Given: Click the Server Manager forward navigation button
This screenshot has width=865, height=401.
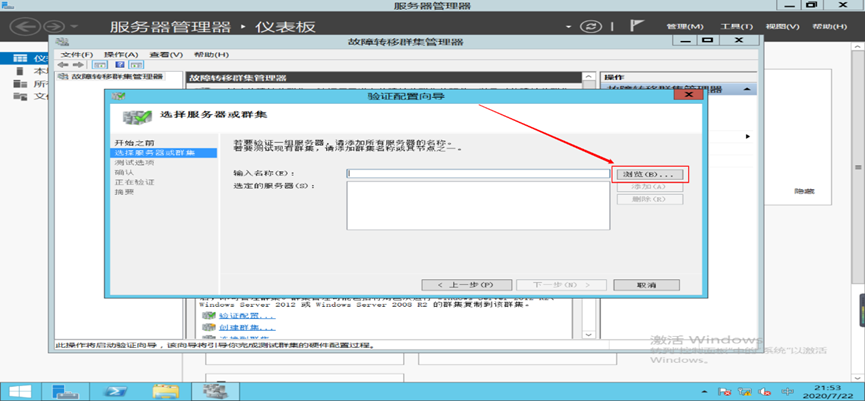Looking at the screenshot, I should click(55, 26).
